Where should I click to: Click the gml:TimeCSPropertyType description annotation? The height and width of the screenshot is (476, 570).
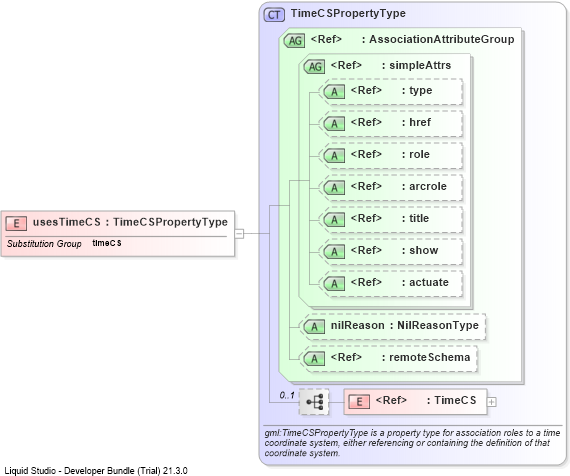pos(412,443)
